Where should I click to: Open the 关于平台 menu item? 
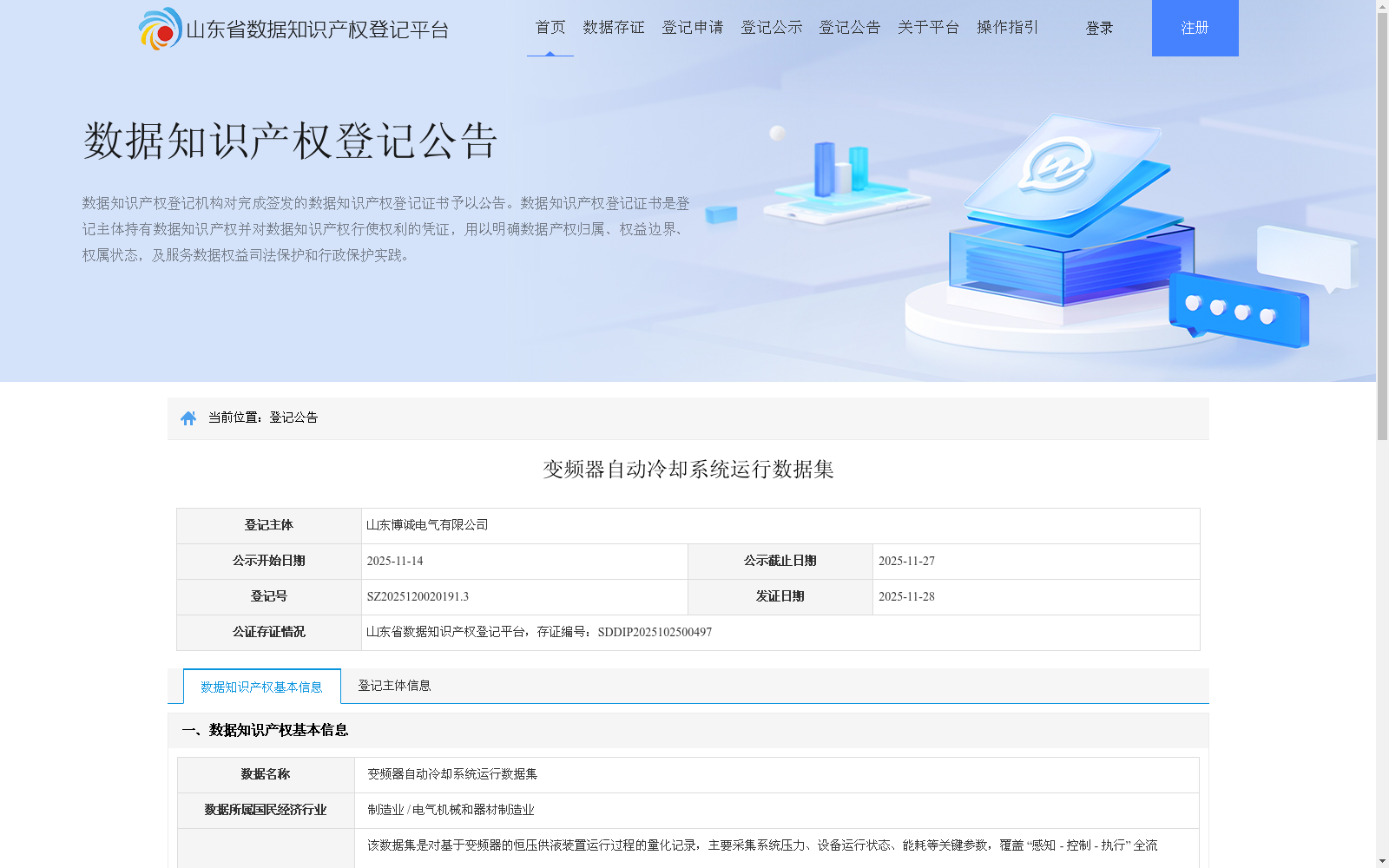click(x=929, y=28)
